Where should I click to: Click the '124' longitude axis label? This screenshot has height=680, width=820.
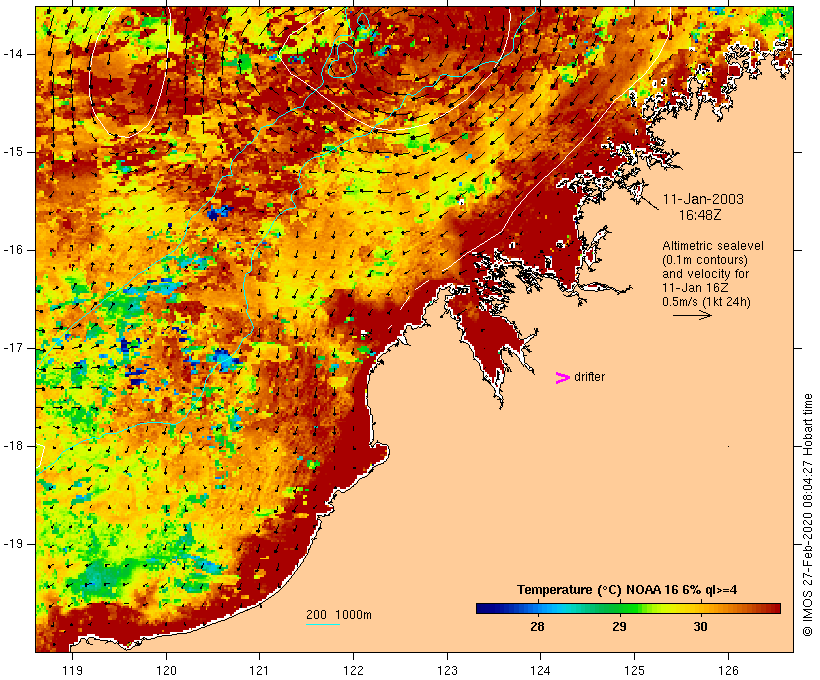click(540, 670)
